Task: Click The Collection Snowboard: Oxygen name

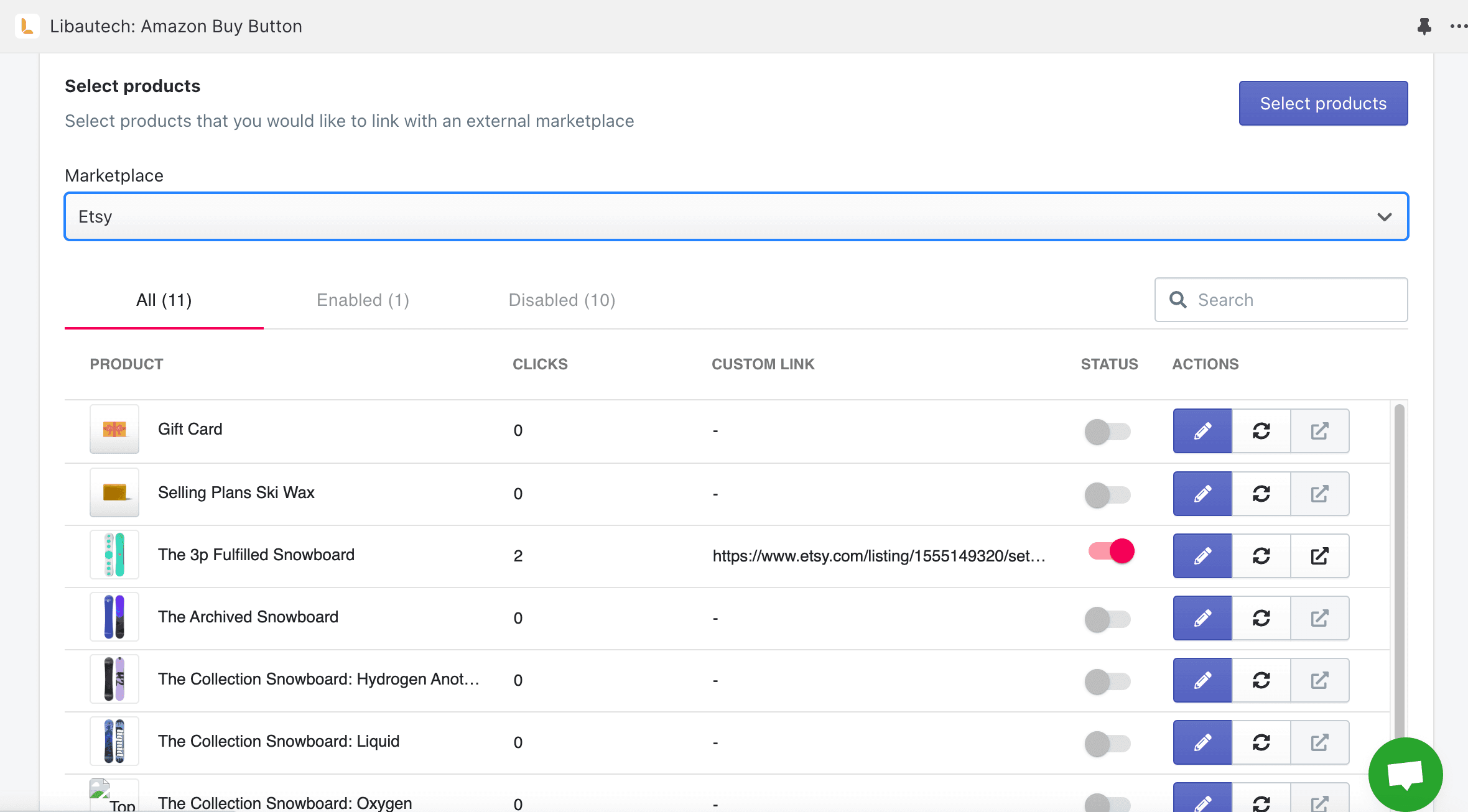Action: pos(285,803)
